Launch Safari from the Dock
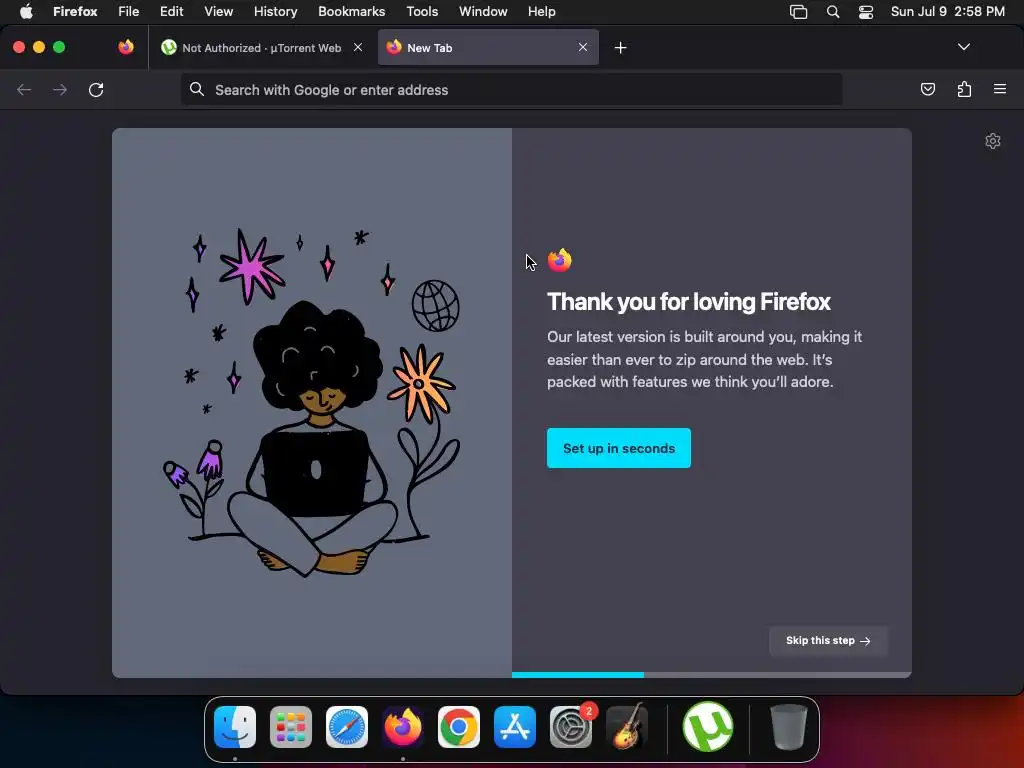Image resolution: width=1024 pixels, height=768 pixels. click(347, 727)
